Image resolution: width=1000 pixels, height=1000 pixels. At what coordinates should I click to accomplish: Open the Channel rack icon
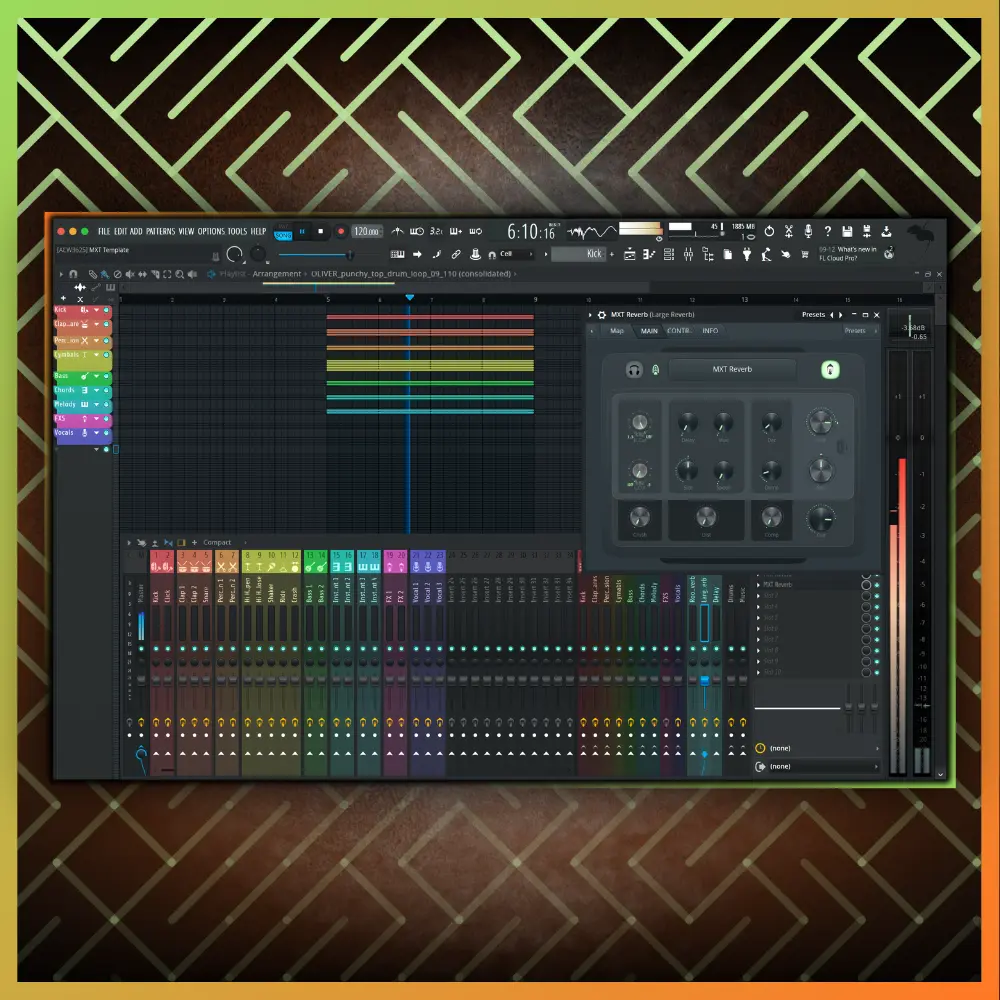point(668,254)
